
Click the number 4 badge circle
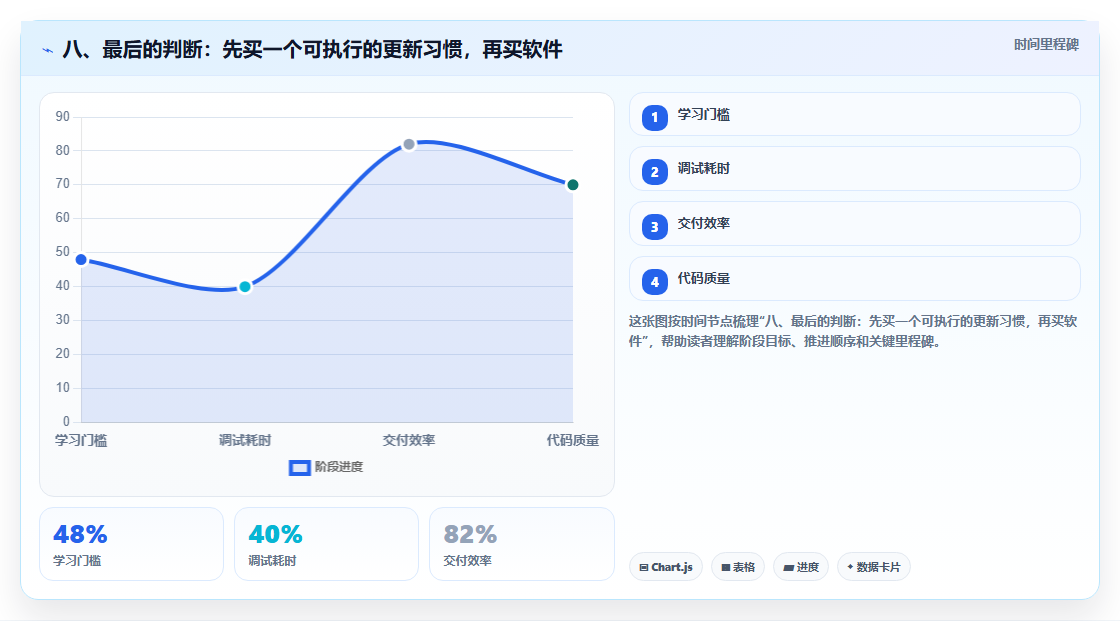(654, 282)
